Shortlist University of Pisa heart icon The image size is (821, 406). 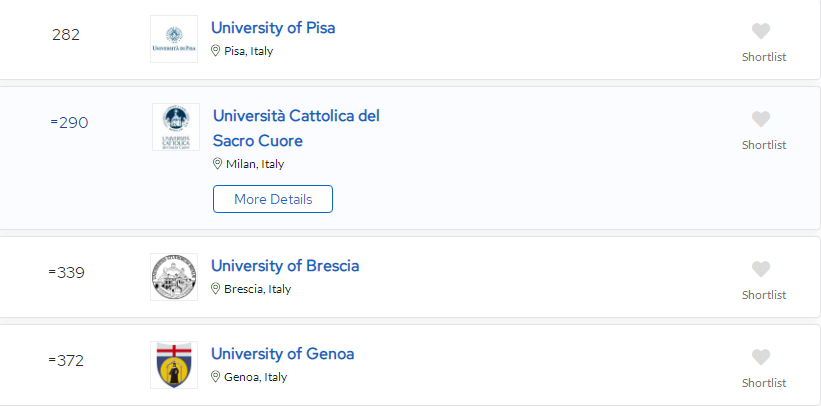pyautogui.click(x=761, y=31)
